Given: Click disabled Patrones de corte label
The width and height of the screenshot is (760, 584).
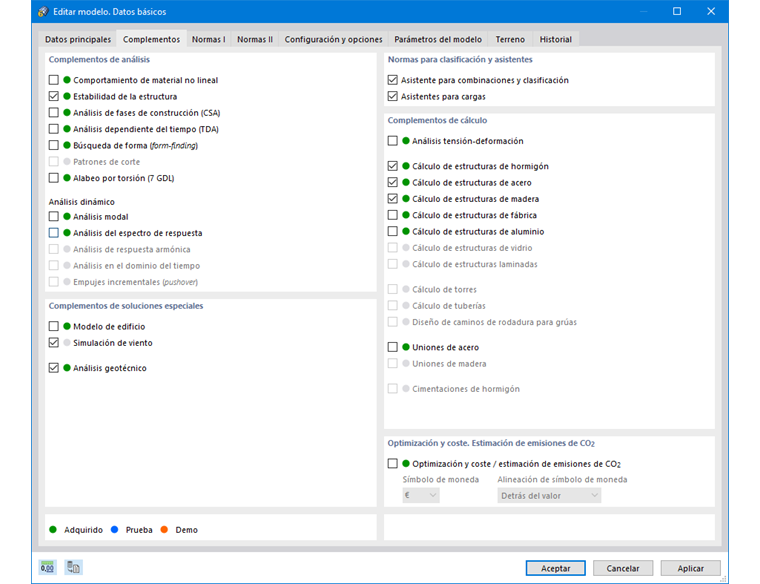Looking at the screenshot, I should click(x=106, y=162).
